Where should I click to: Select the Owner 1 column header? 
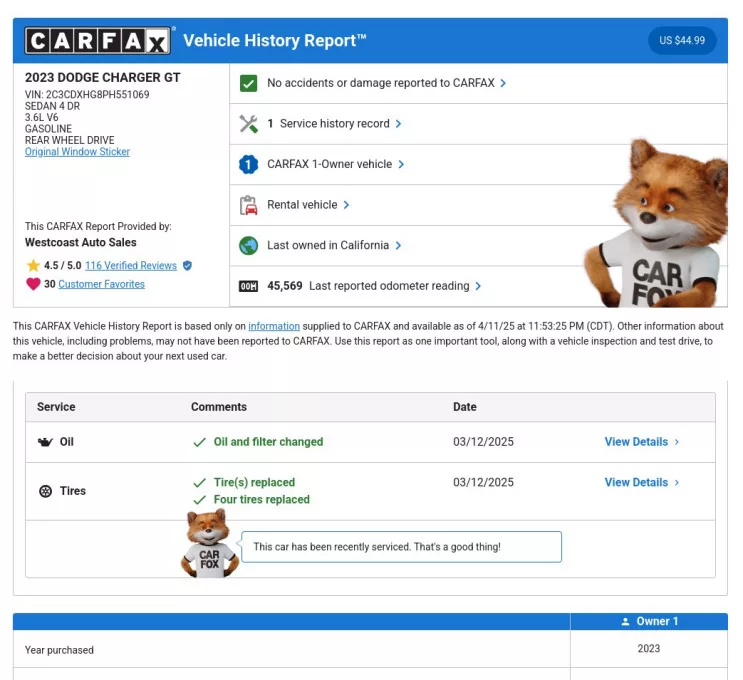tap(649, 621)
